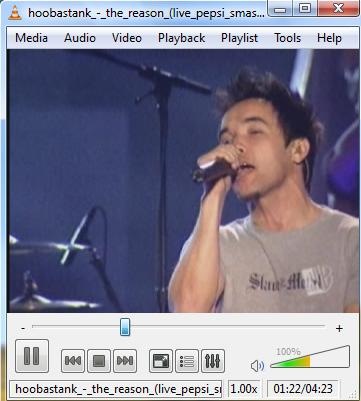361x401 pixels.
Task: Open the Playback menu
Action: pyautogui.click(x=181, y=38)
